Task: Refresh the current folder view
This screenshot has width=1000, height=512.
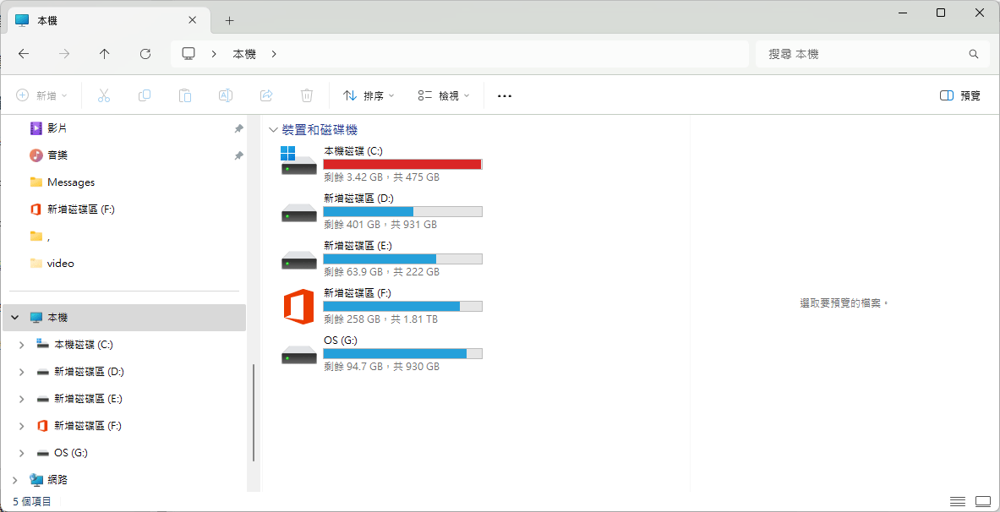Action: point(145,54)
